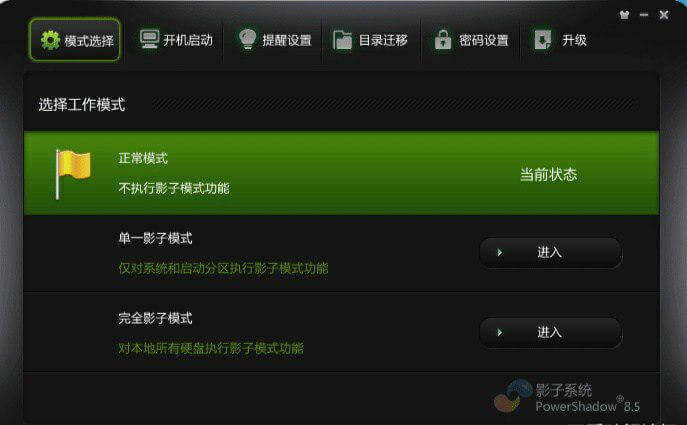The image size is (687, 425).
Task: Click the skin icon in title bar
Action: pos(624,15)
